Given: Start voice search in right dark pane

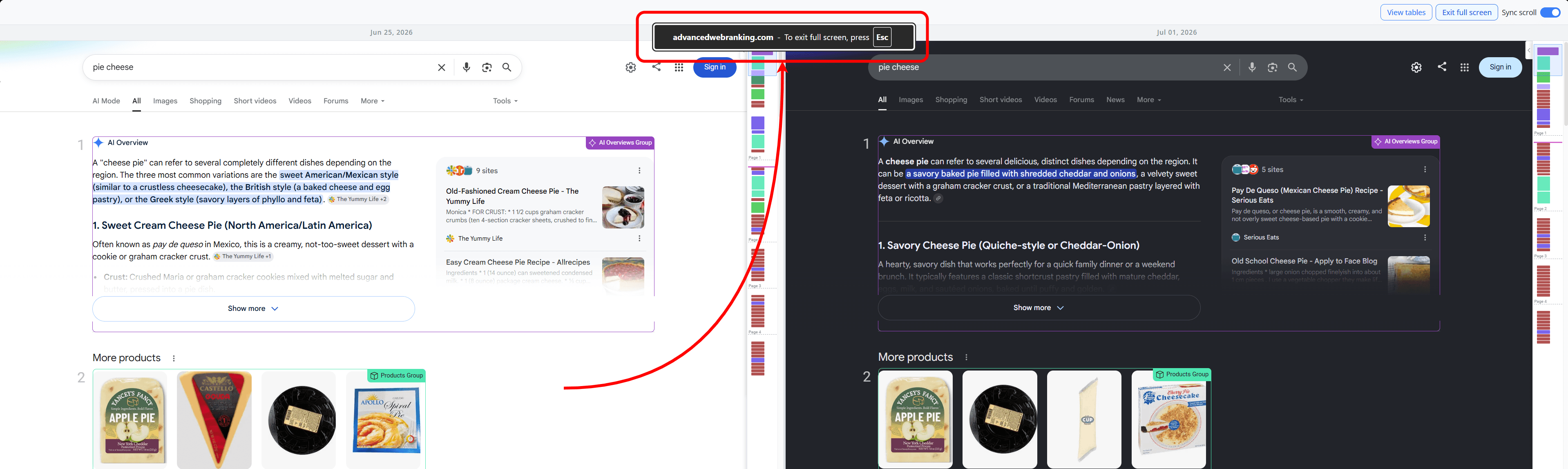Looking at the screenshot, I should pyautogui.click(x=1252, y=67).
